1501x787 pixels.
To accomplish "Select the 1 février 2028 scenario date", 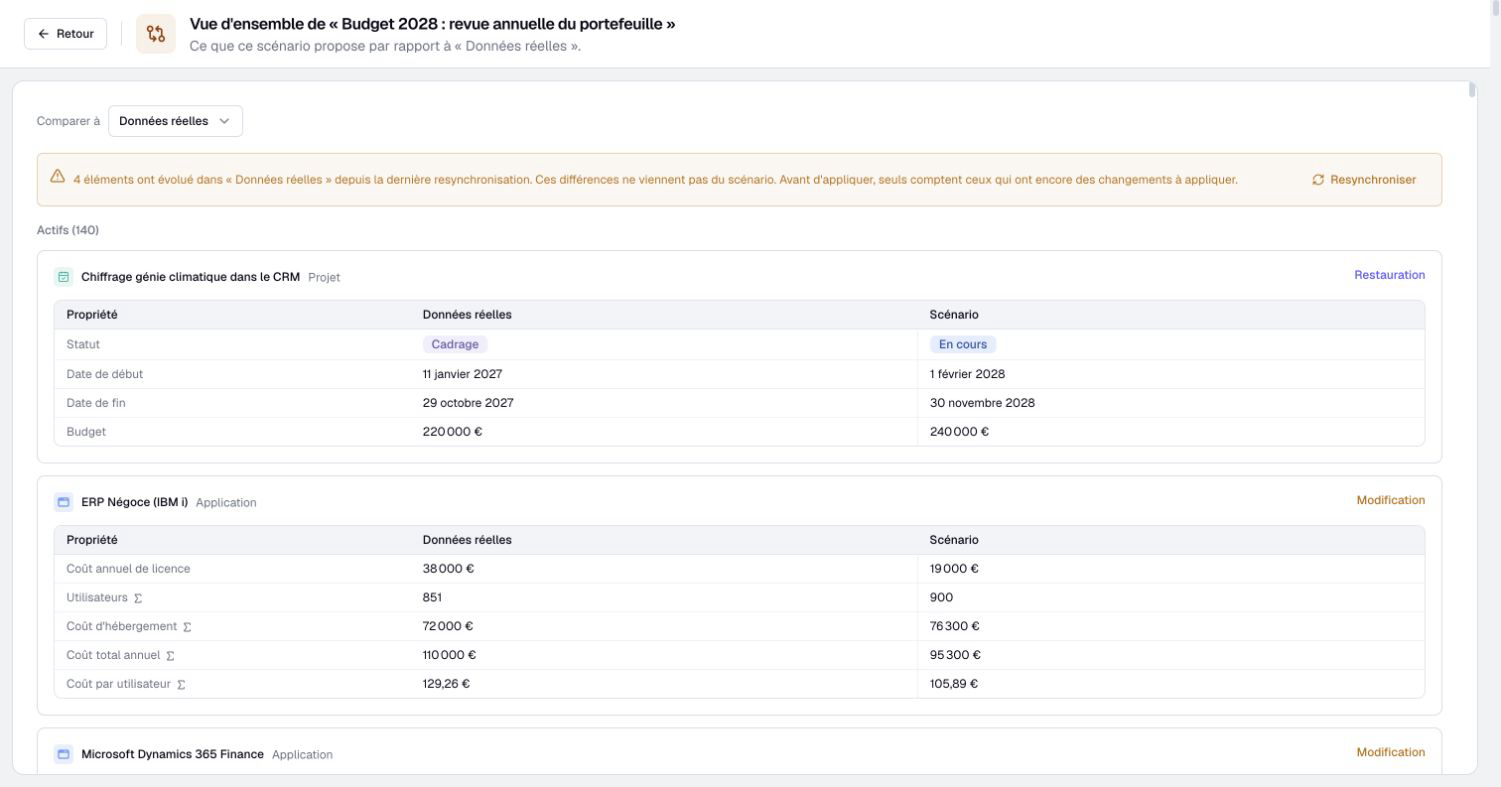I will pyautogui.click(x=967, y=374).
